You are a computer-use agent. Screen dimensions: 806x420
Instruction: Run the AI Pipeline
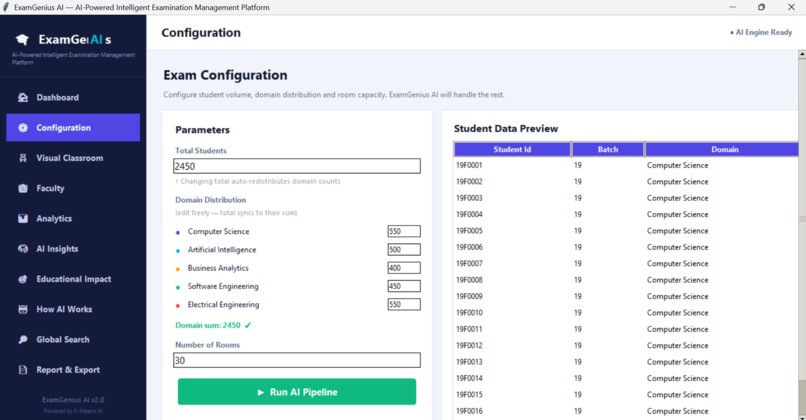[297, 392]
